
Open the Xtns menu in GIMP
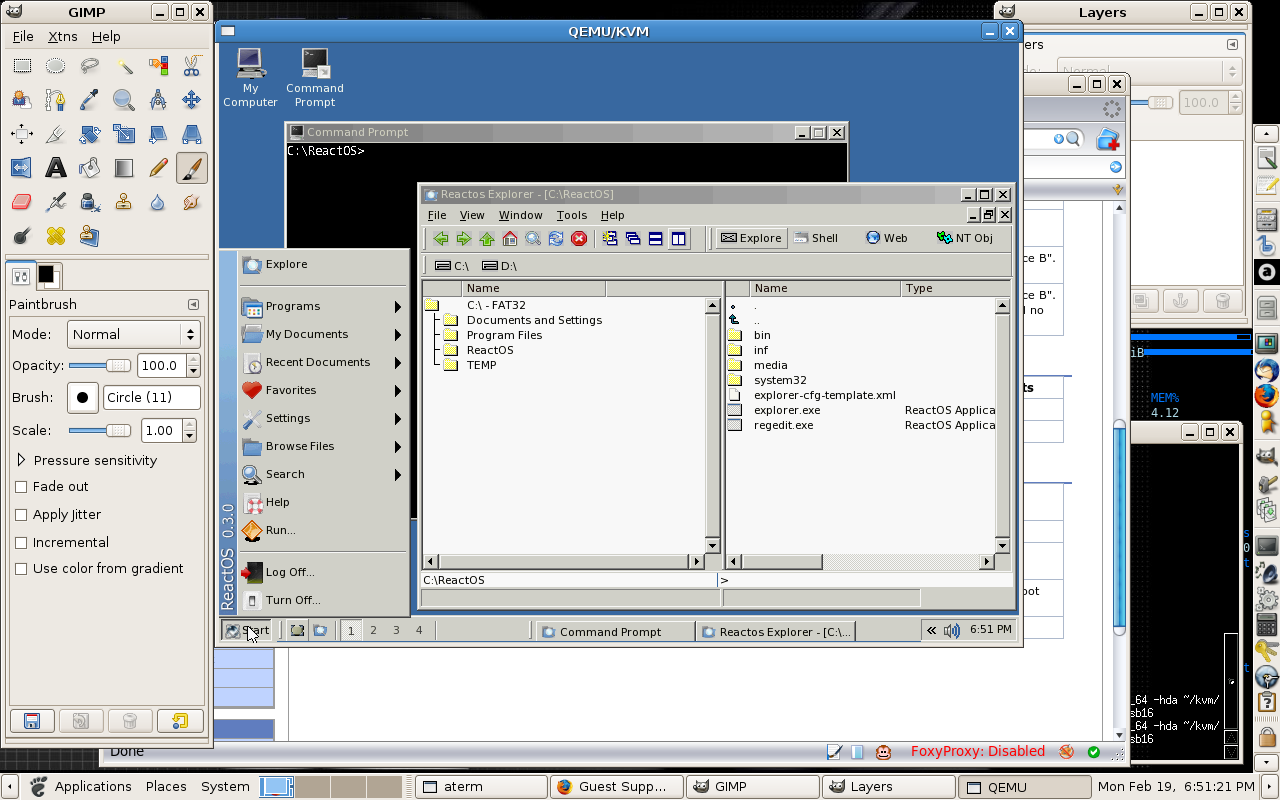point(62,36)
